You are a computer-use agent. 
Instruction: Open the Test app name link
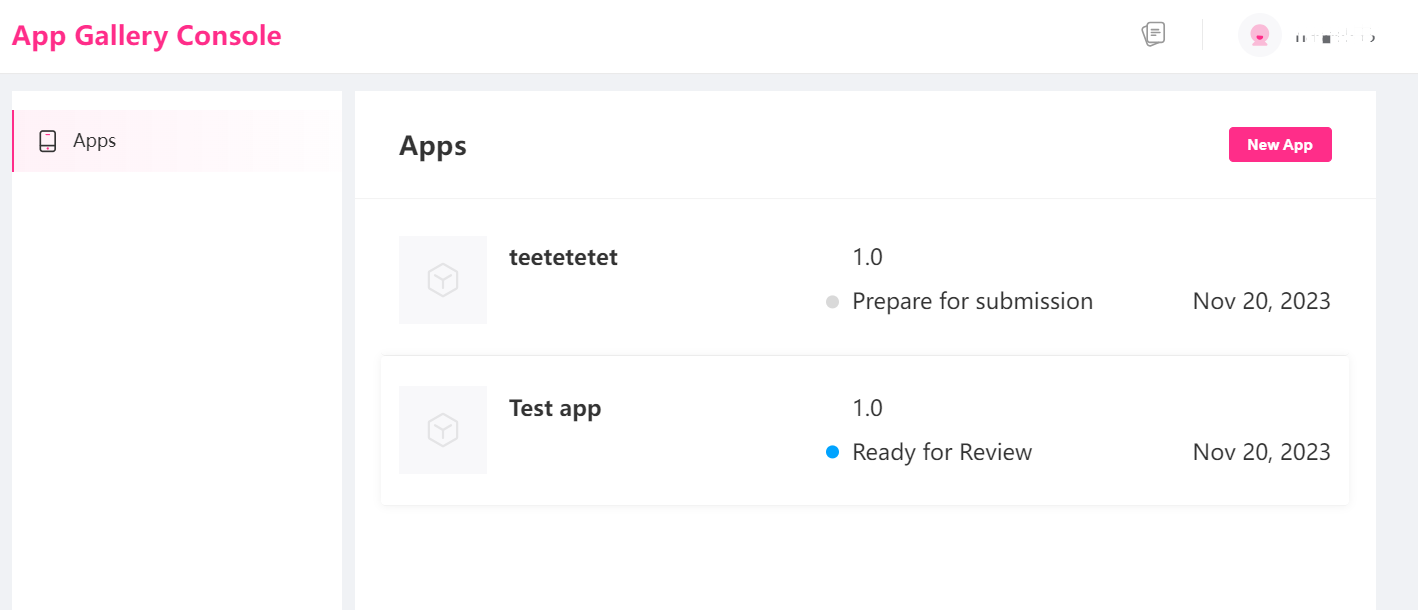point(555,408)
